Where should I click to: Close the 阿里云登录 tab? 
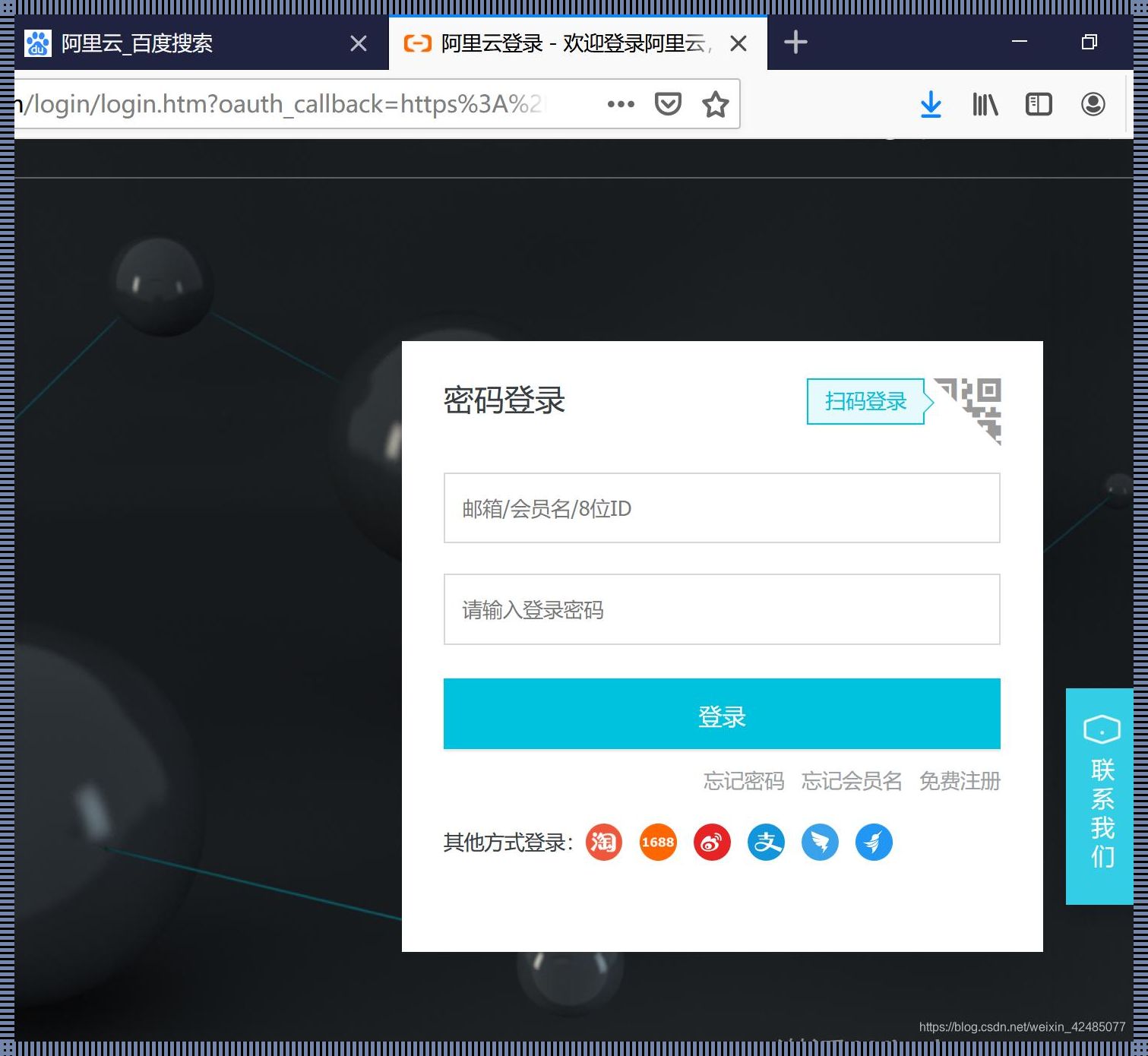click(738, 43)
